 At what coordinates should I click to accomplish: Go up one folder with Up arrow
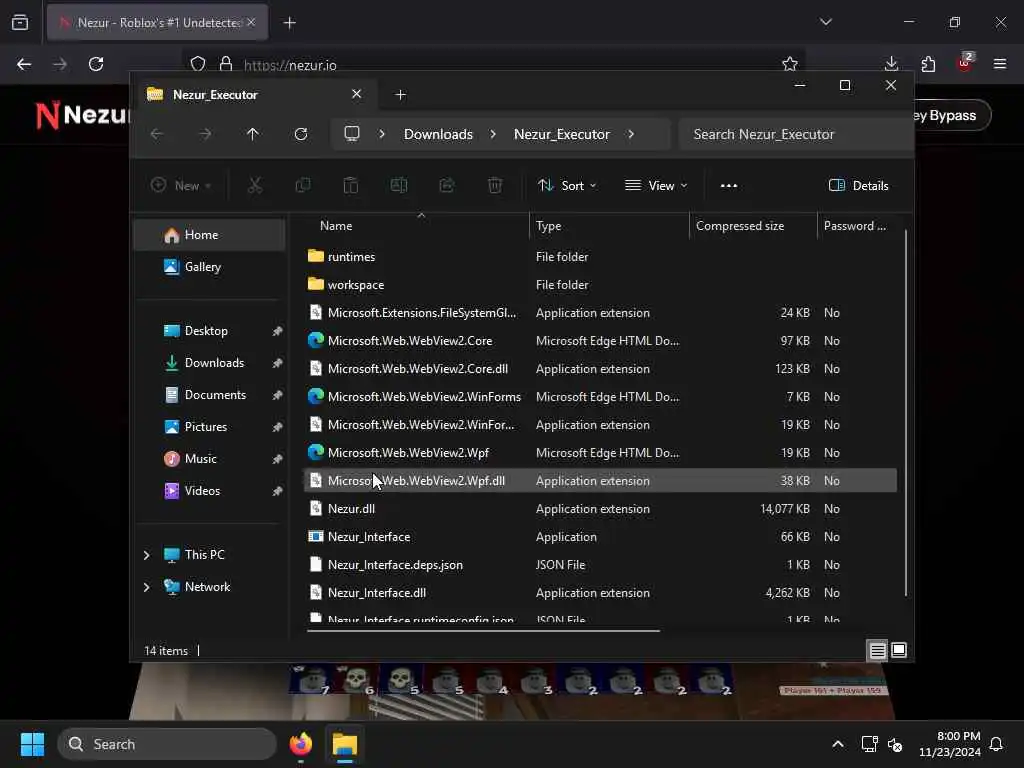[x=253, y=134]
